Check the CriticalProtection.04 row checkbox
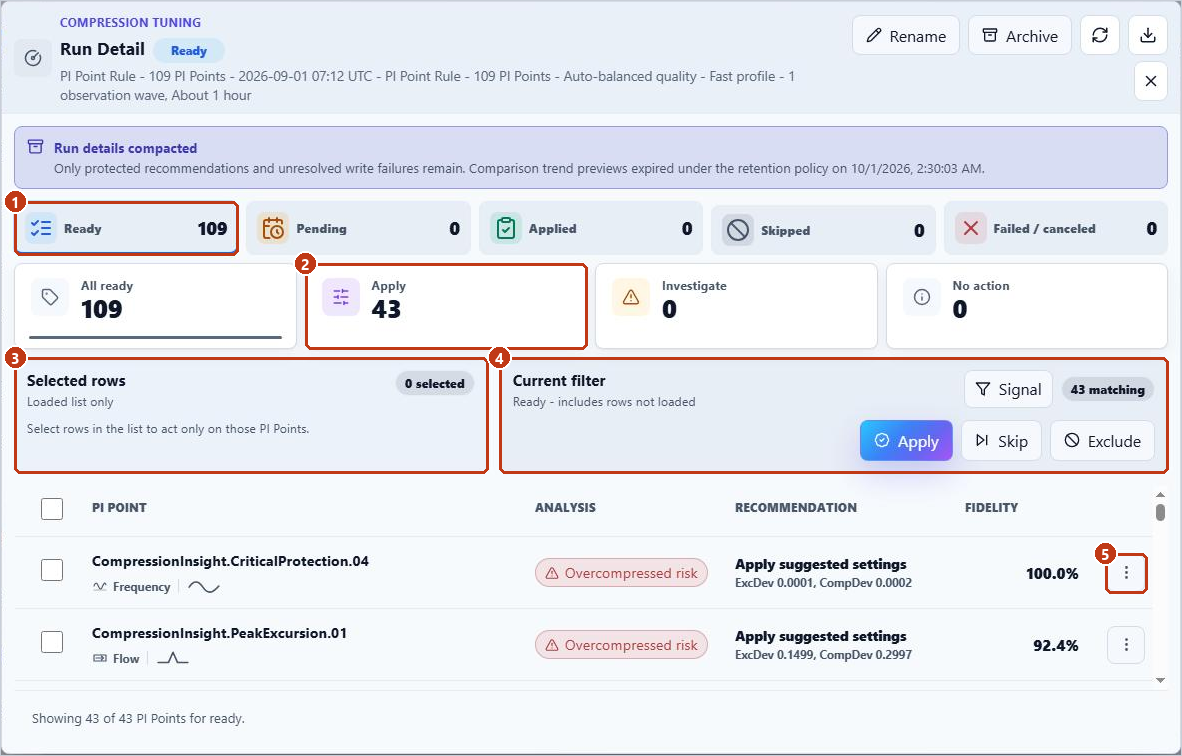Image resolution: width=1182 pixels, height=756 pixels. click(52, 570)
